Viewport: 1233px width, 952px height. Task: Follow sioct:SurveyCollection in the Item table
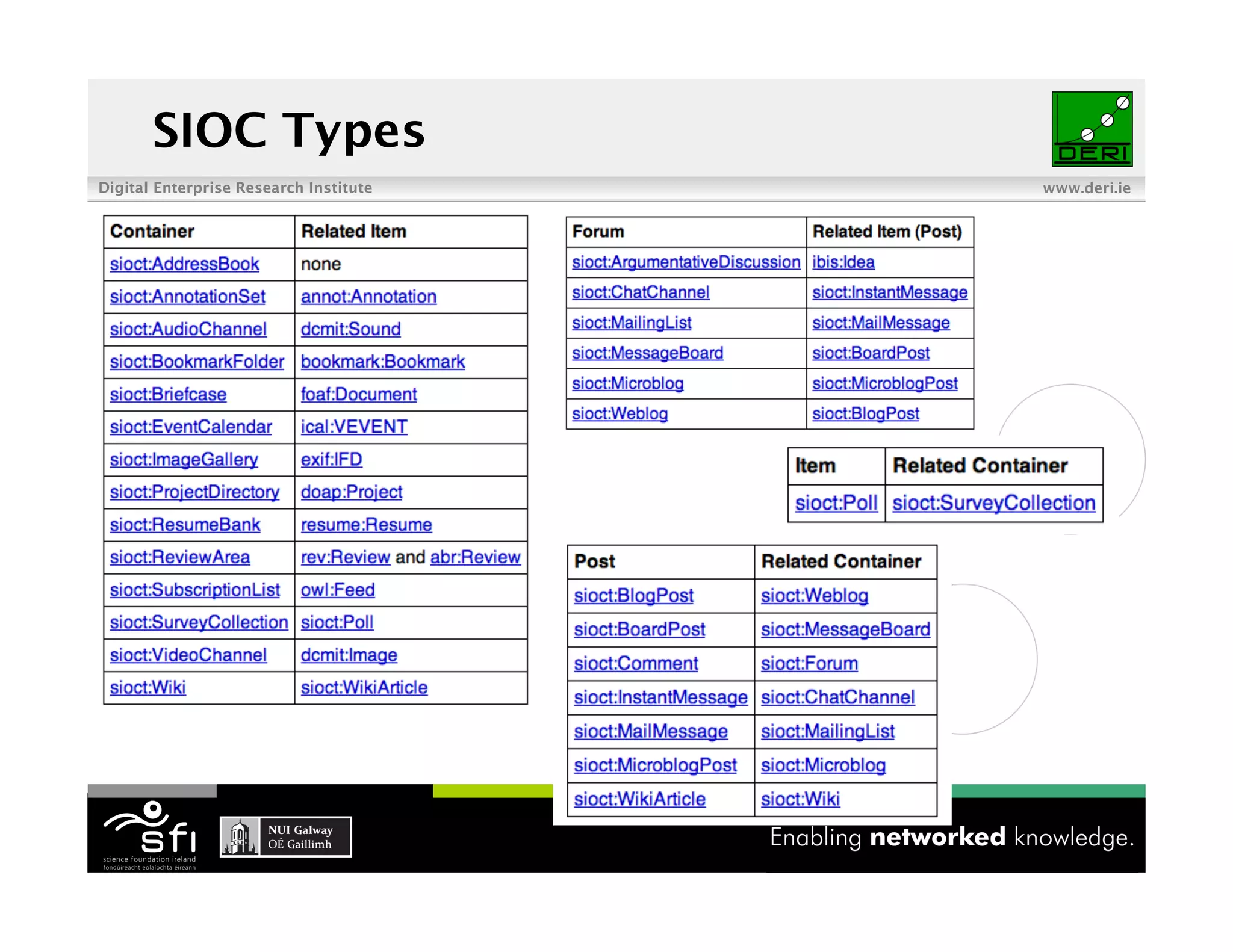[x=993, y=503]
